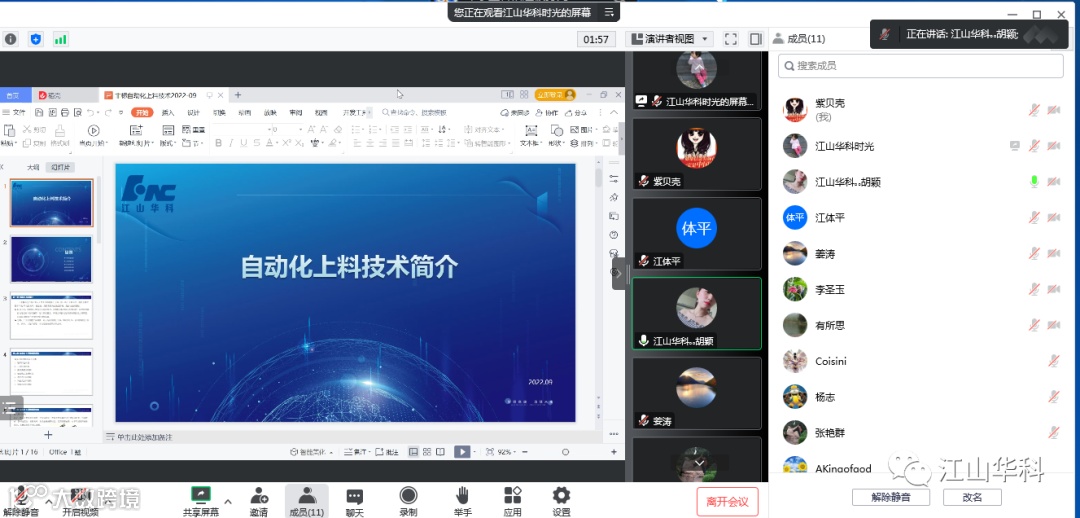The height and width of the screenshot is (518, 1080).
Task: Toggle unmute microphone (解除静音) in bottom toolbar
Action: [x=21, y=501]
